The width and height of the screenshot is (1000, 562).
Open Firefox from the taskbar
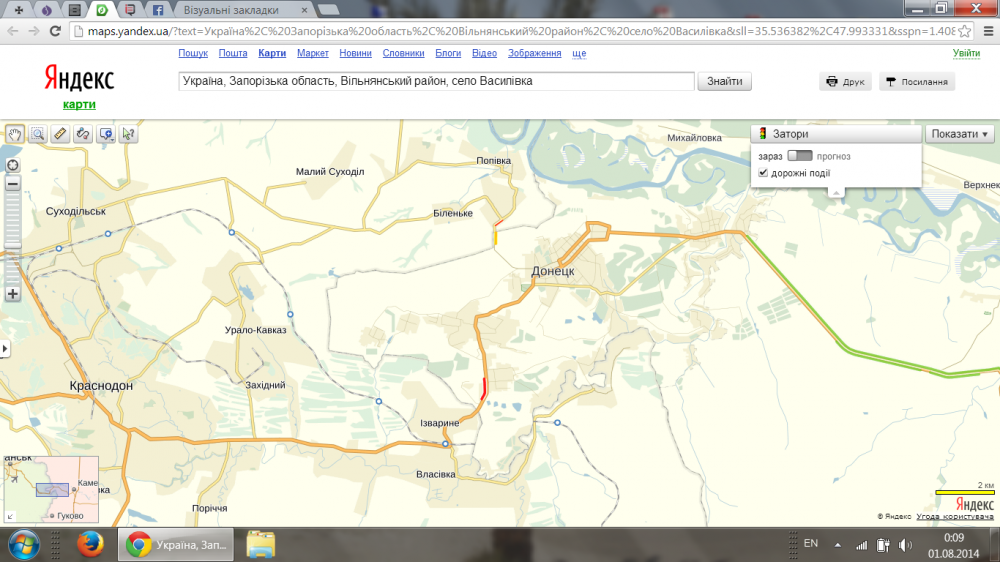[90, 545]
